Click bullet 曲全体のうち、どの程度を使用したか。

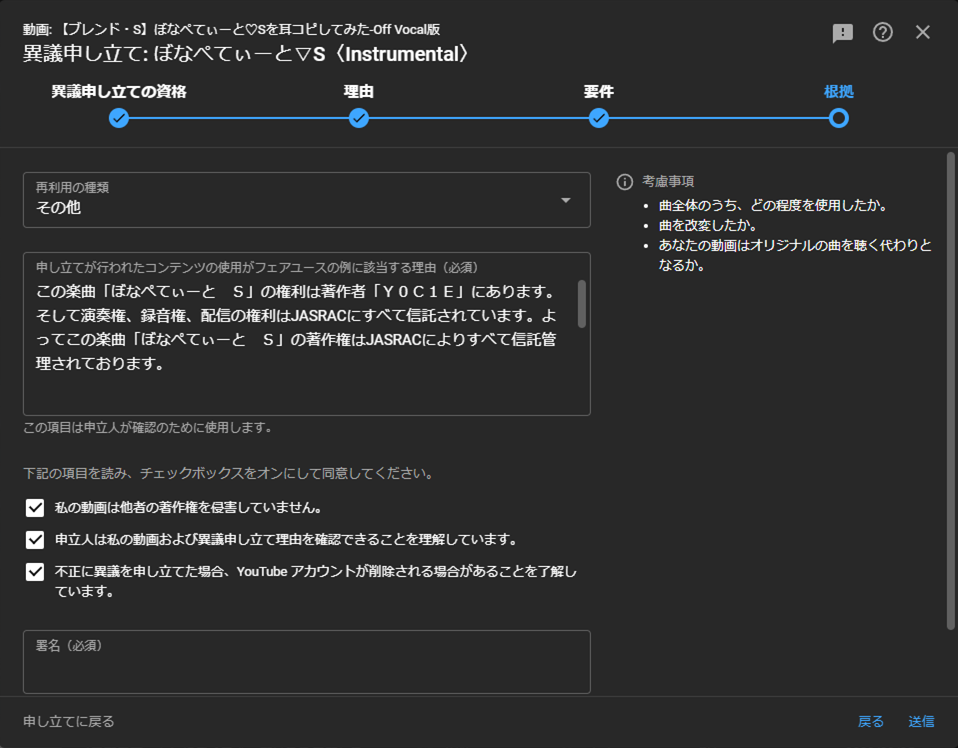pyautogui.click(x=773, y=205)
